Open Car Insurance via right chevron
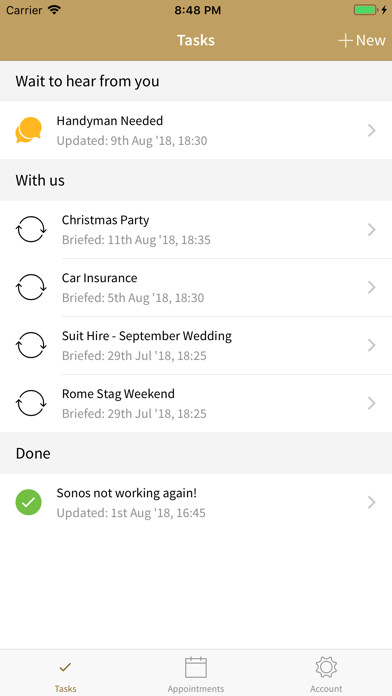This screenshot has height=696, width=392. [372, 288]
